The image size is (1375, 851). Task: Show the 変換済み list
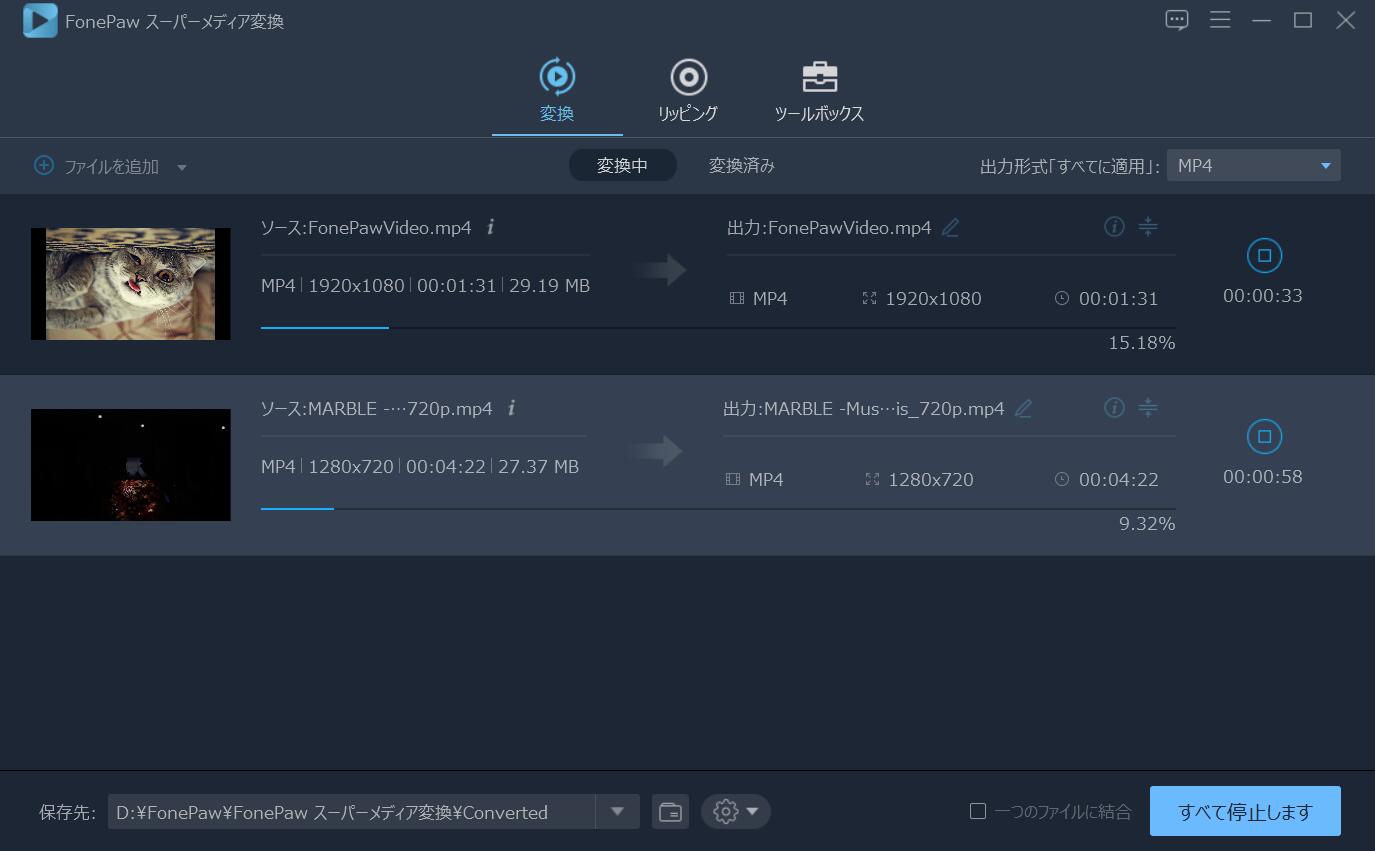click(x=741, y=166)
